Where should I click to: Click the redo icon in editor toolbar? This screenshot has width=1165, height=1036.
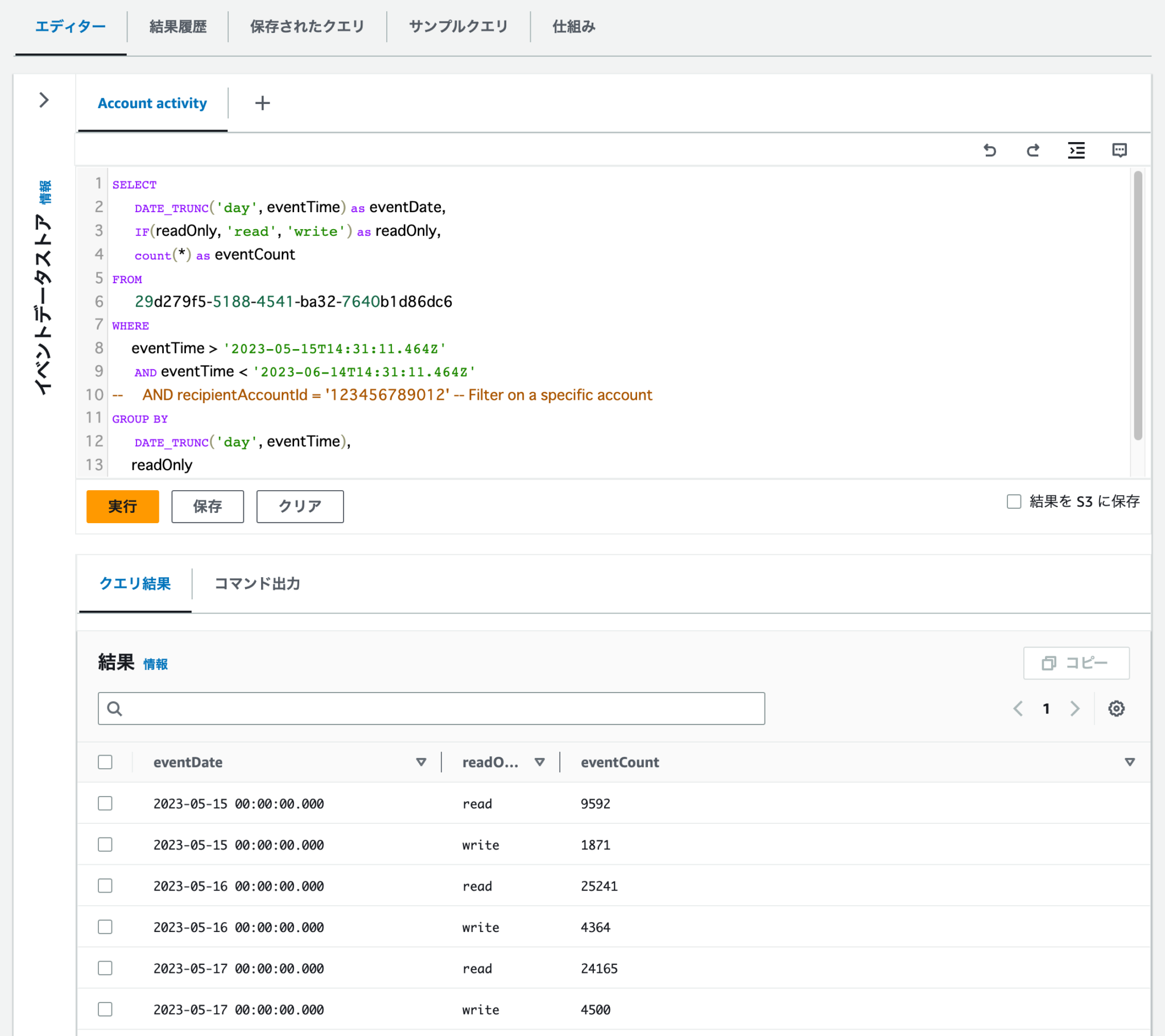click(1033, 151)
